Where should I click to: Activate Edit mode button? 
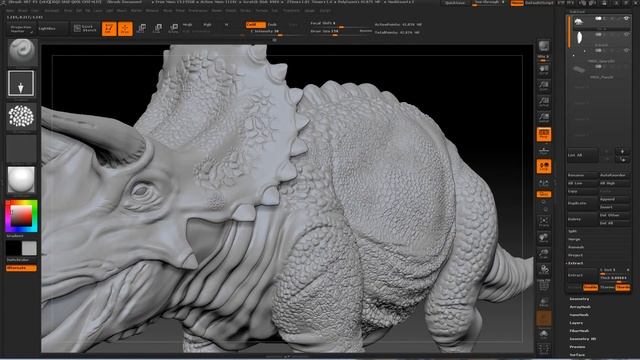(x=109, y=28)
